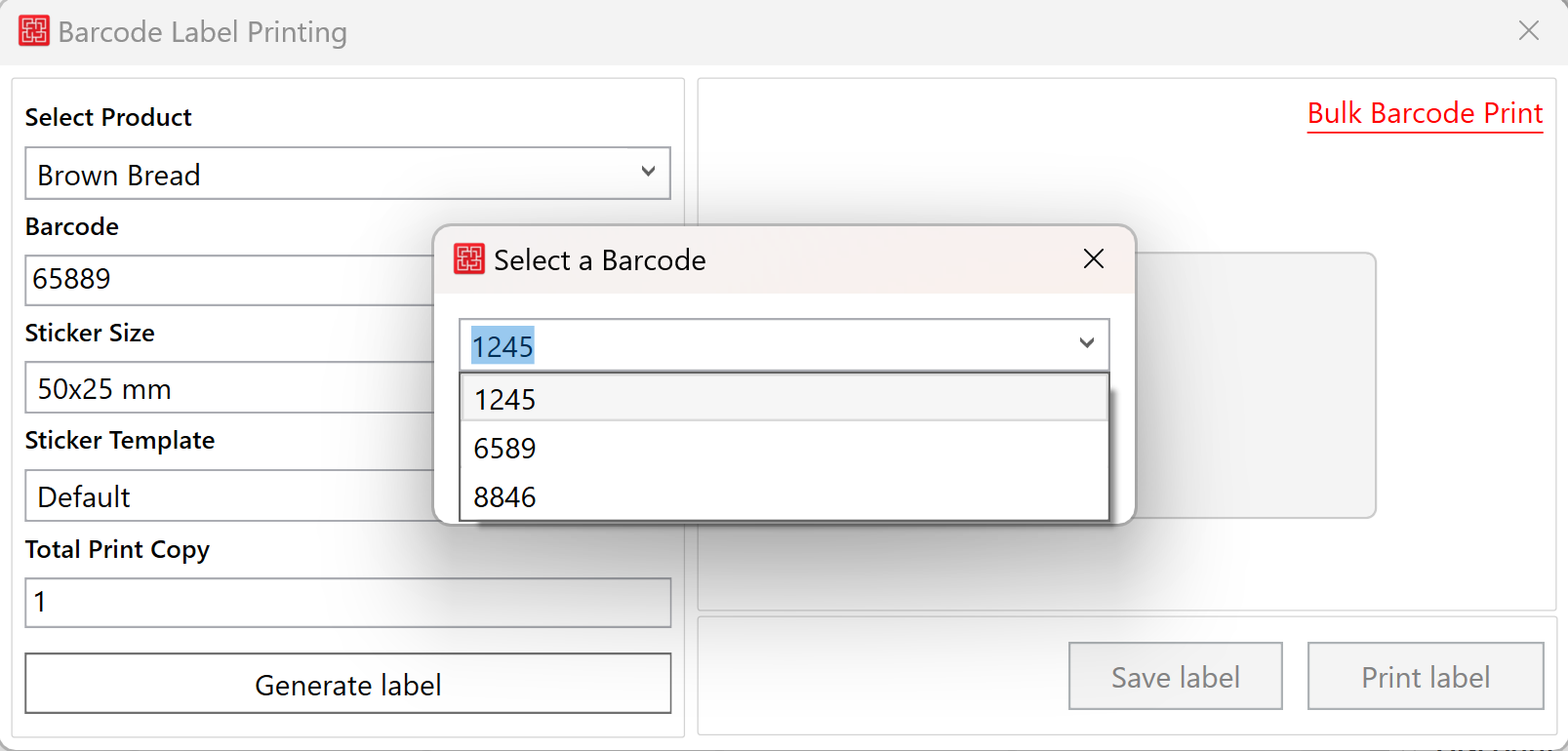Click the Select a Barcode dialog icon
This screenshot has width=1568, height=751.
(x=469, y=259)
